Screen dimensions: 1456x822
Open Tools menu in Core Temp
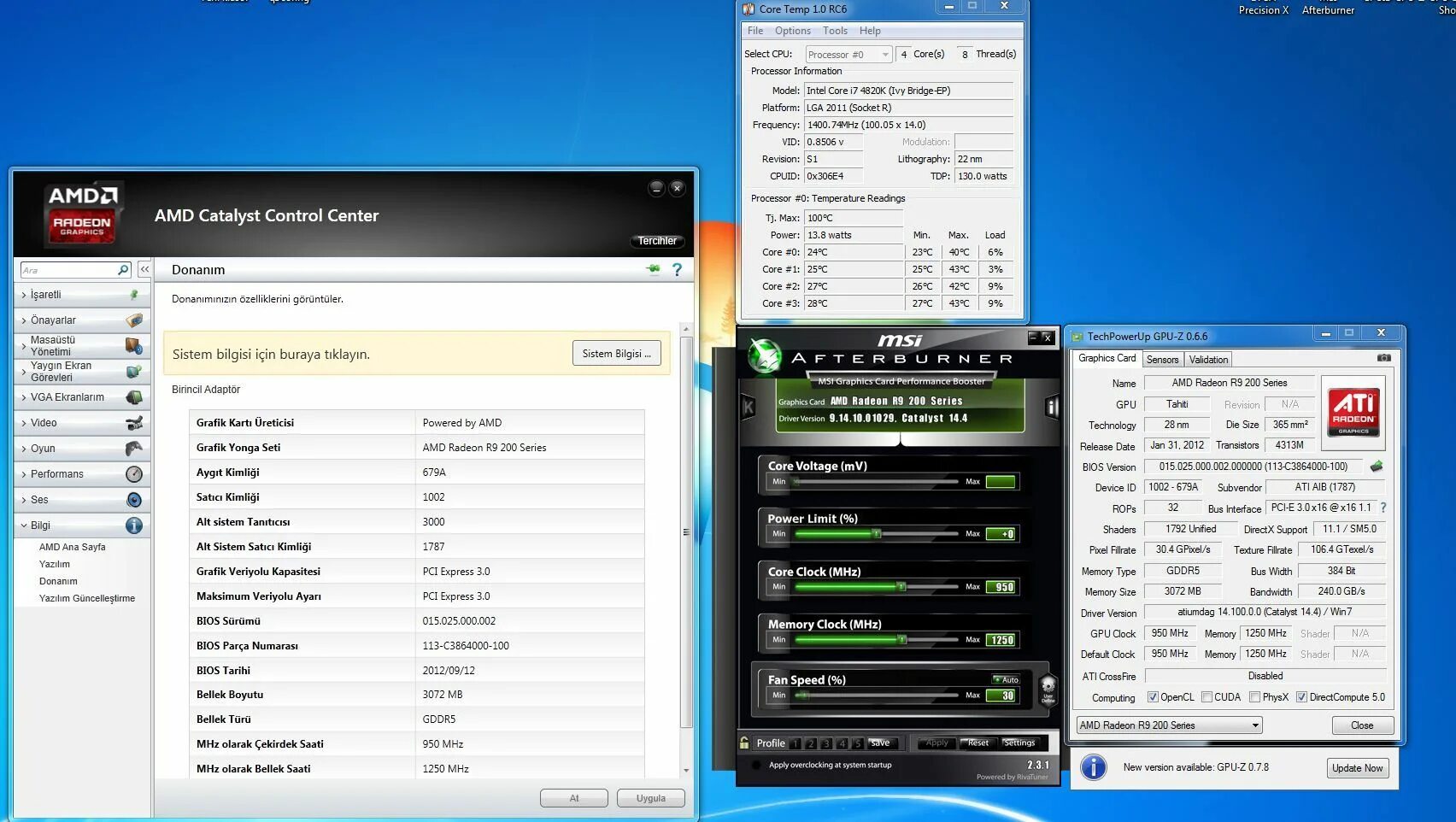(835, 31)
